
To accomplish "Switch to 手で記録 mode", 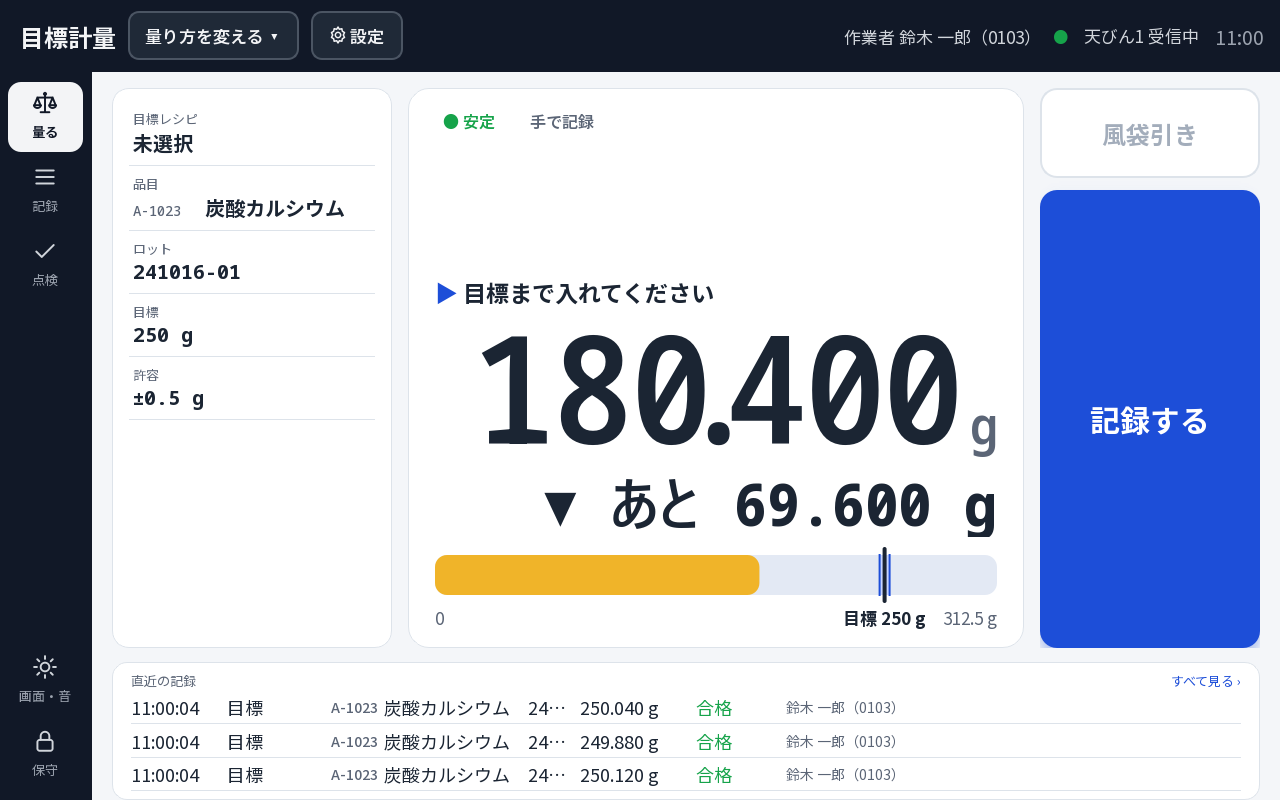I will pos(562,122).
